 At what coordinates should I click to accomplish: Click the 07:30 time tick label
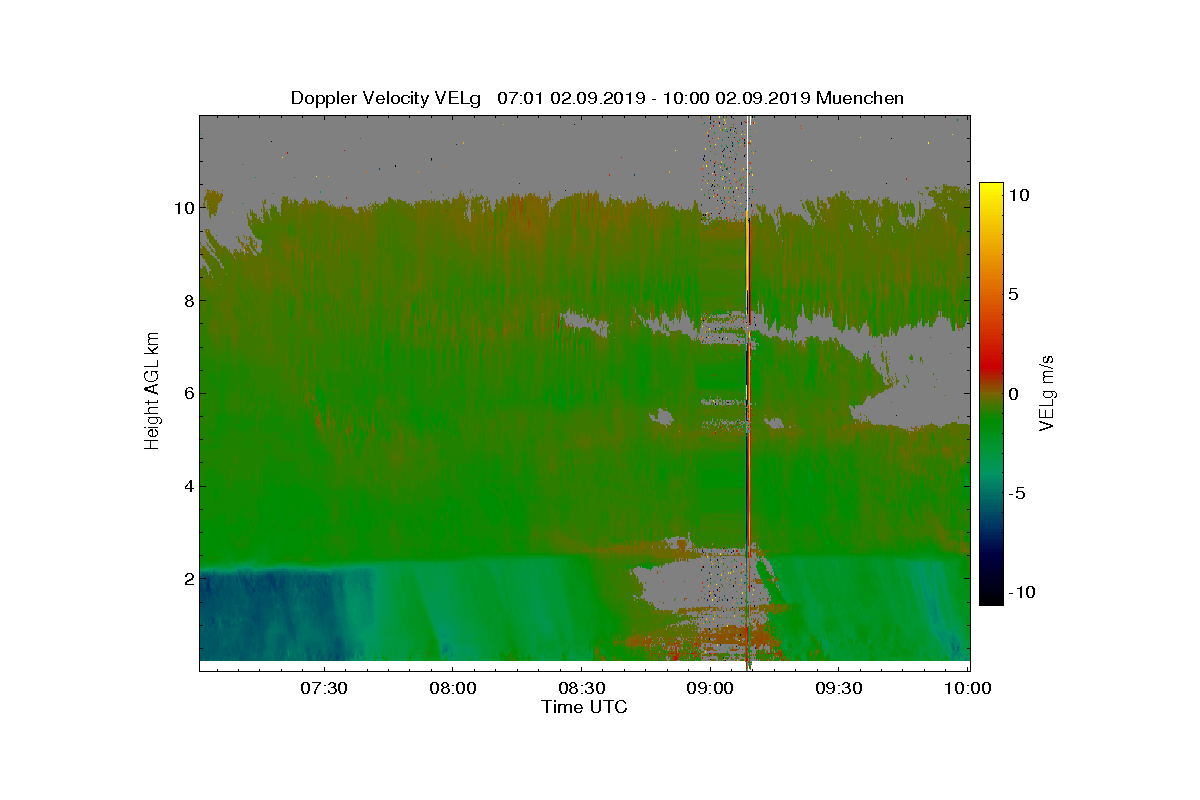[x=323, y=688]
